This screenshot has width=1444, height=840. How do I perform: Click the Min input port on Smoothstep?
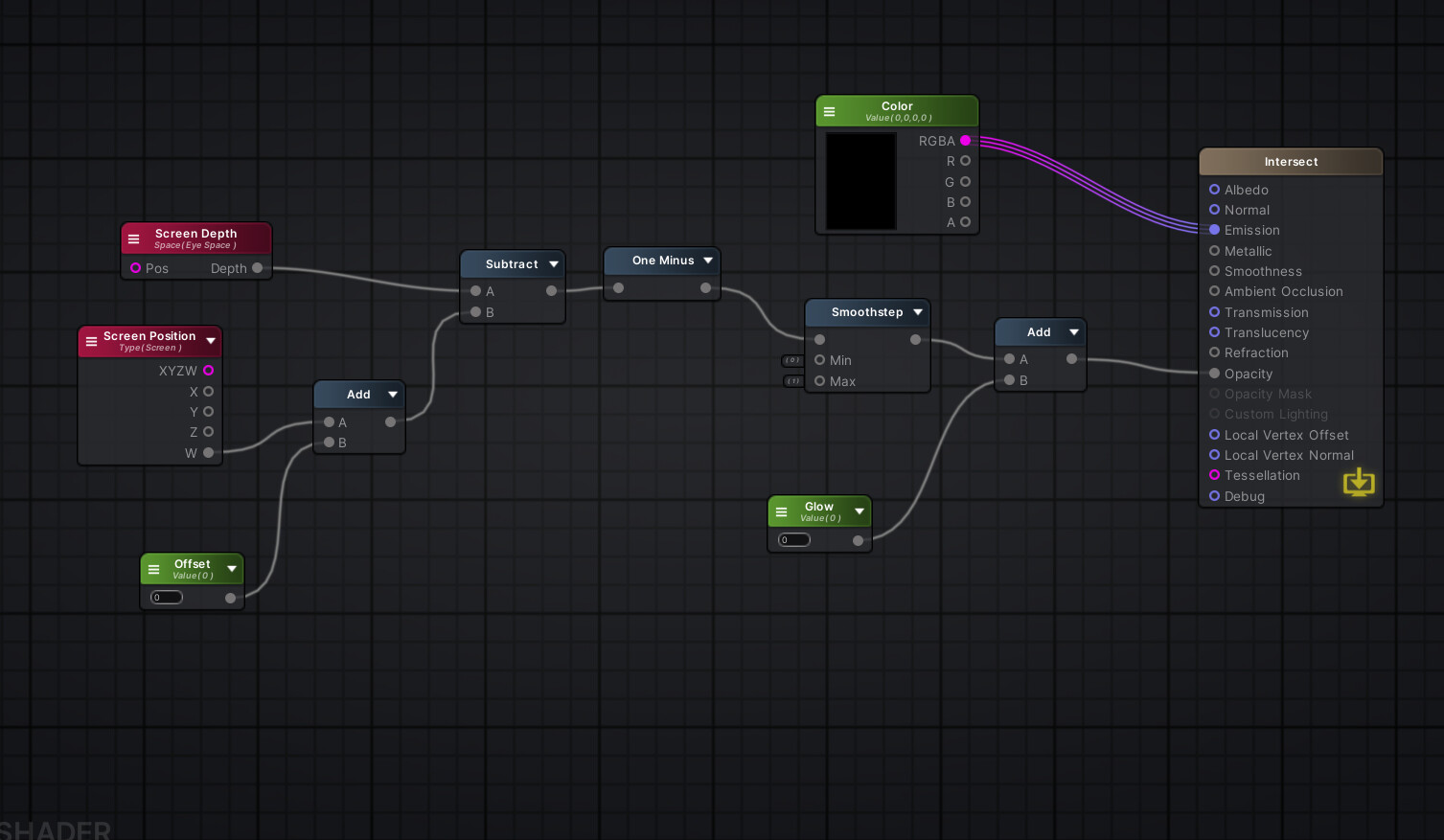(x=819, y=360)
